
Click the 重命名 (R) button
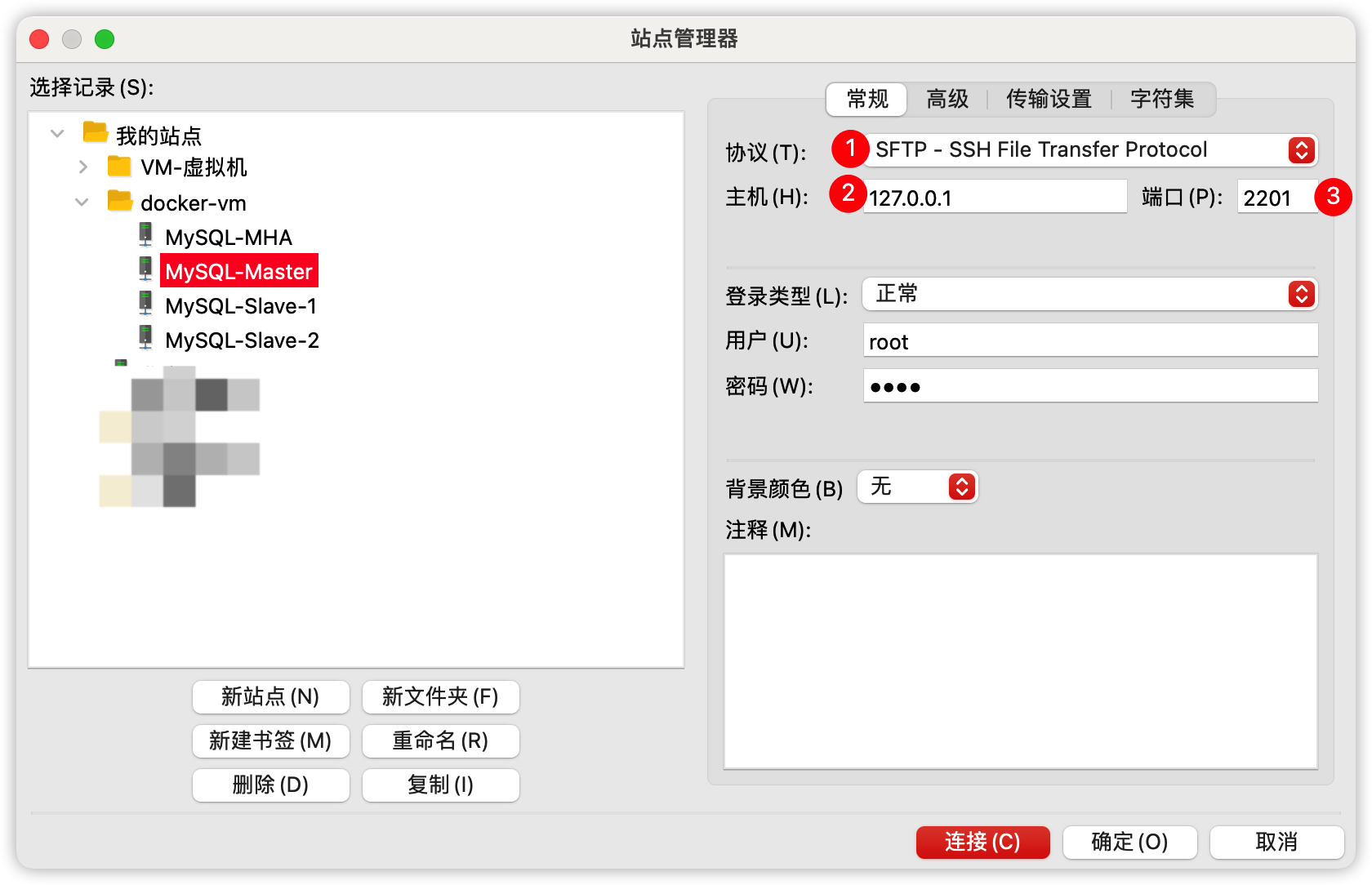click(x=440, y=740)
